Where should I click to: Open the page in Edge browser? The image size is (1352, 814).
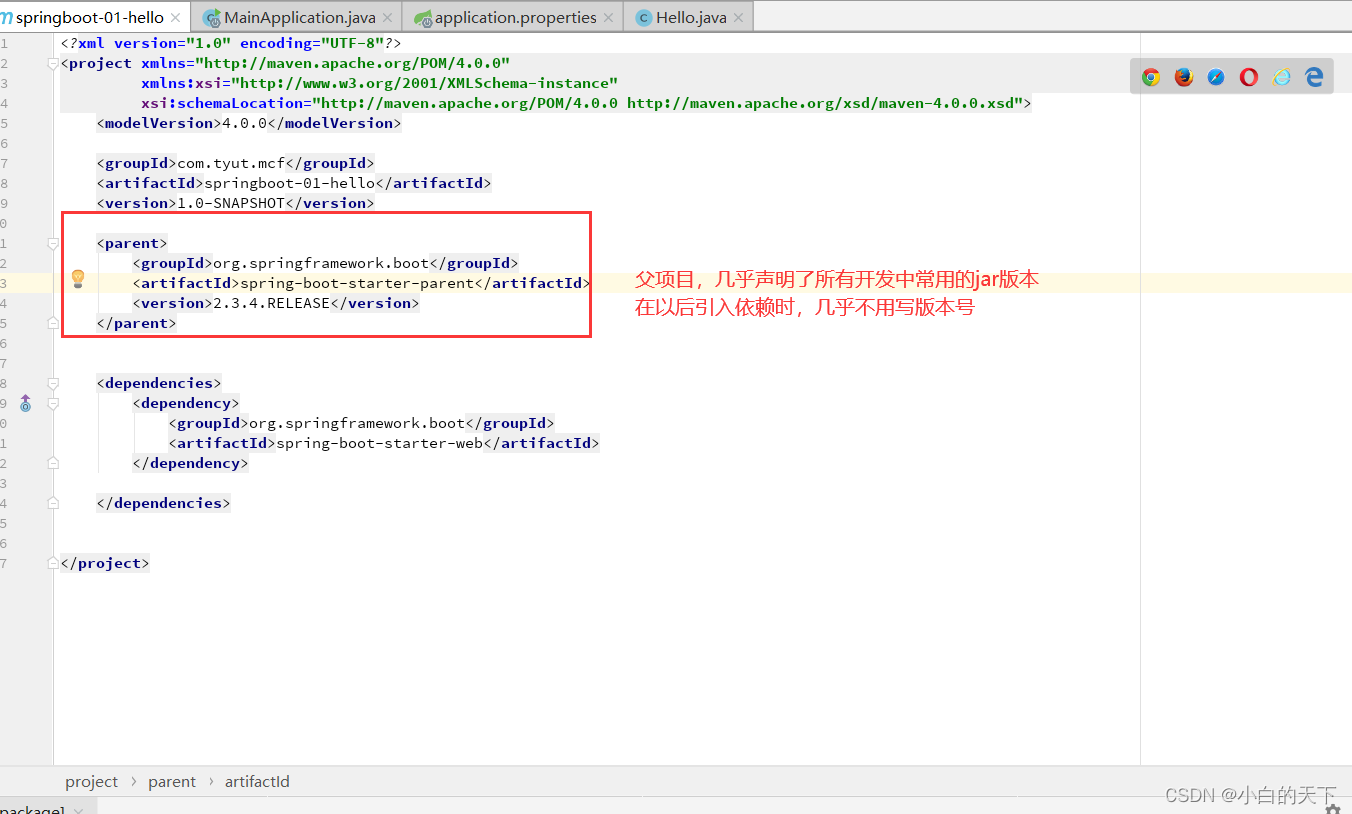[1315, 77]
